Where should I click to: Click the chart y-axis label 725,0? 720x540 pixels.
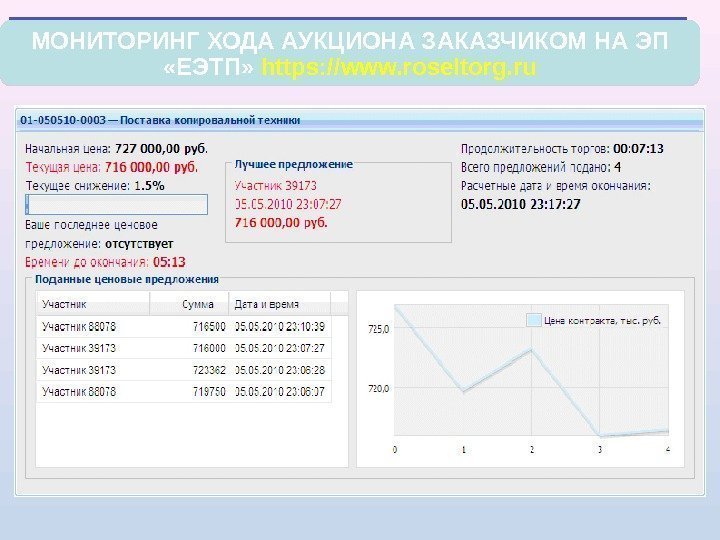378,329
